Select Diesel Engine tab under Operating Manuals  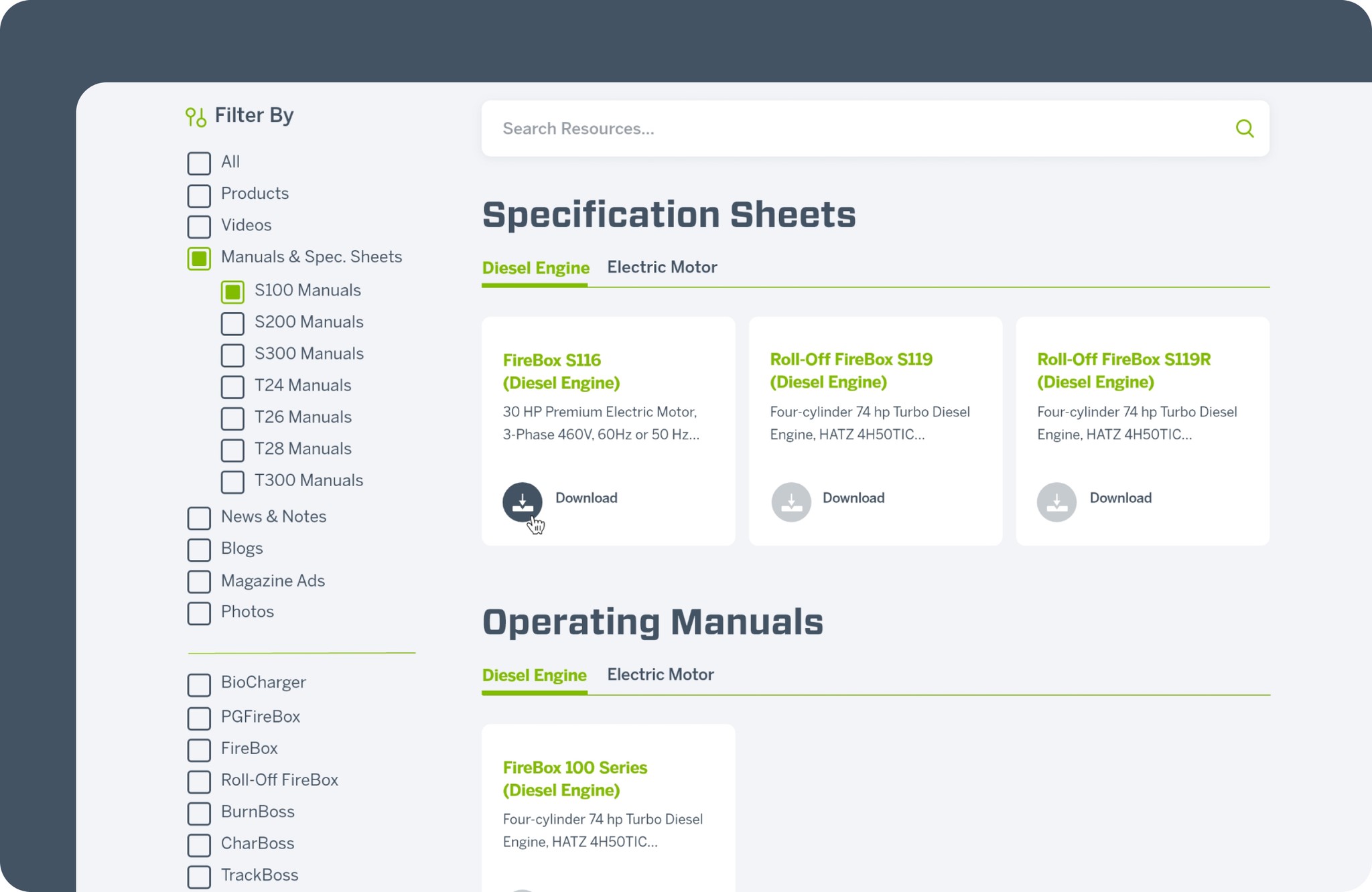(534, 675)
